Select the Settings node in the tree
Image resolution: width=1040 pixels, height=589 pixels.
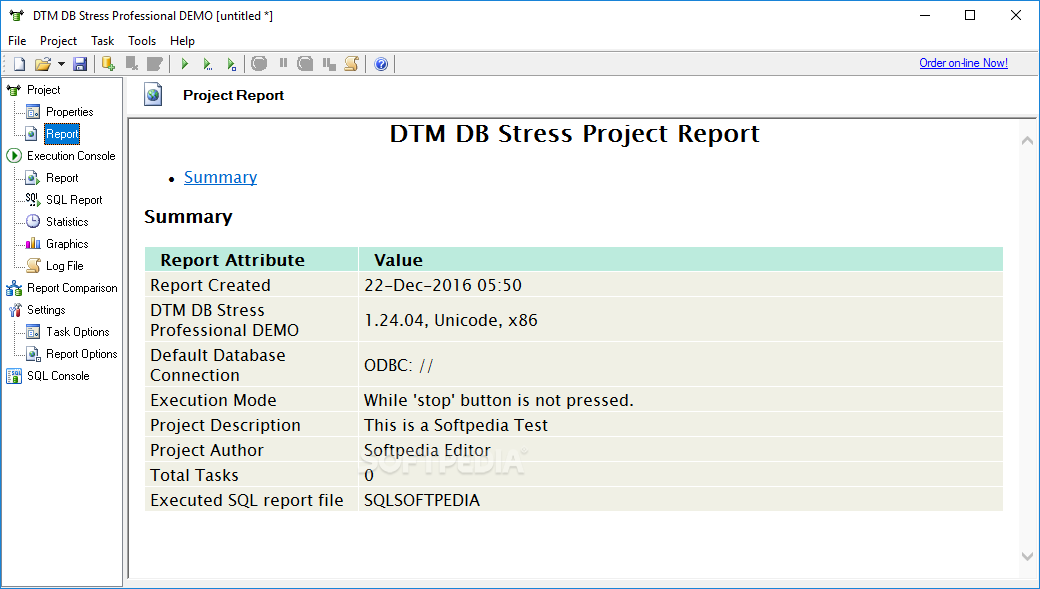tap(46, 310)
